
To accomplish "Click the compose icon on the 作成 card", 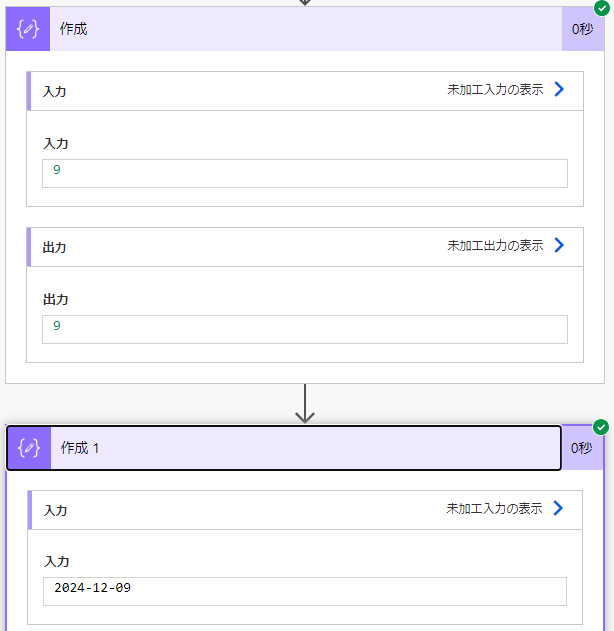I will pos(28,29).
